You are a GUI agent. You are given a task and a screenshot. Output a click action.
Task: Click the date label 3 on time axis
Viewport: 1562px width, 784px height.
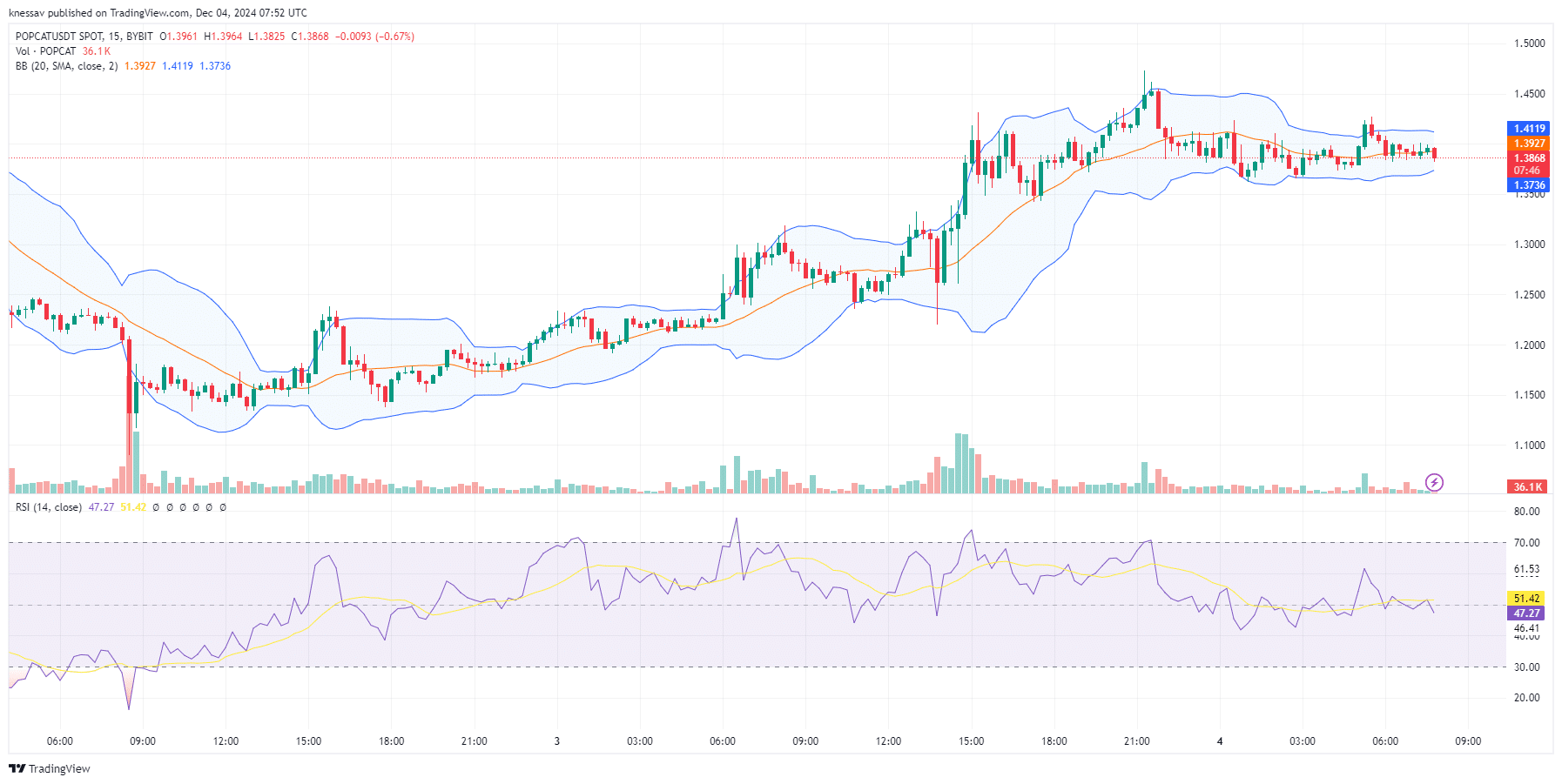coord(557,741)
